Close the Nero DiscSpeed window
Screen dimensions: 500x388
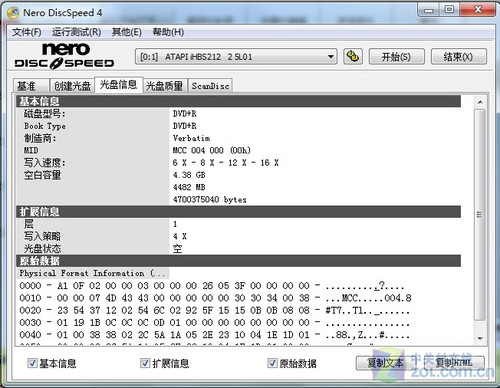point(478,10)
